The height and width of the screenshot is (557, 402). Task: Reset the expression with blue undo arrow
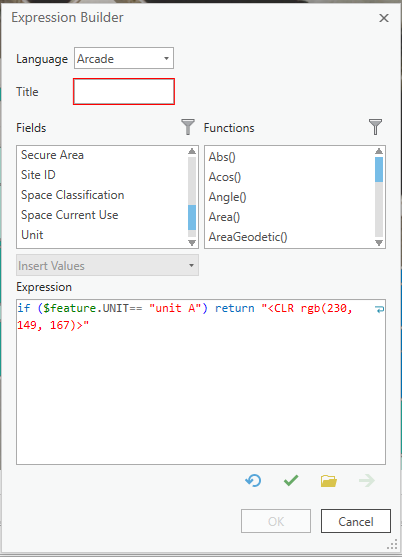point(253,481)
